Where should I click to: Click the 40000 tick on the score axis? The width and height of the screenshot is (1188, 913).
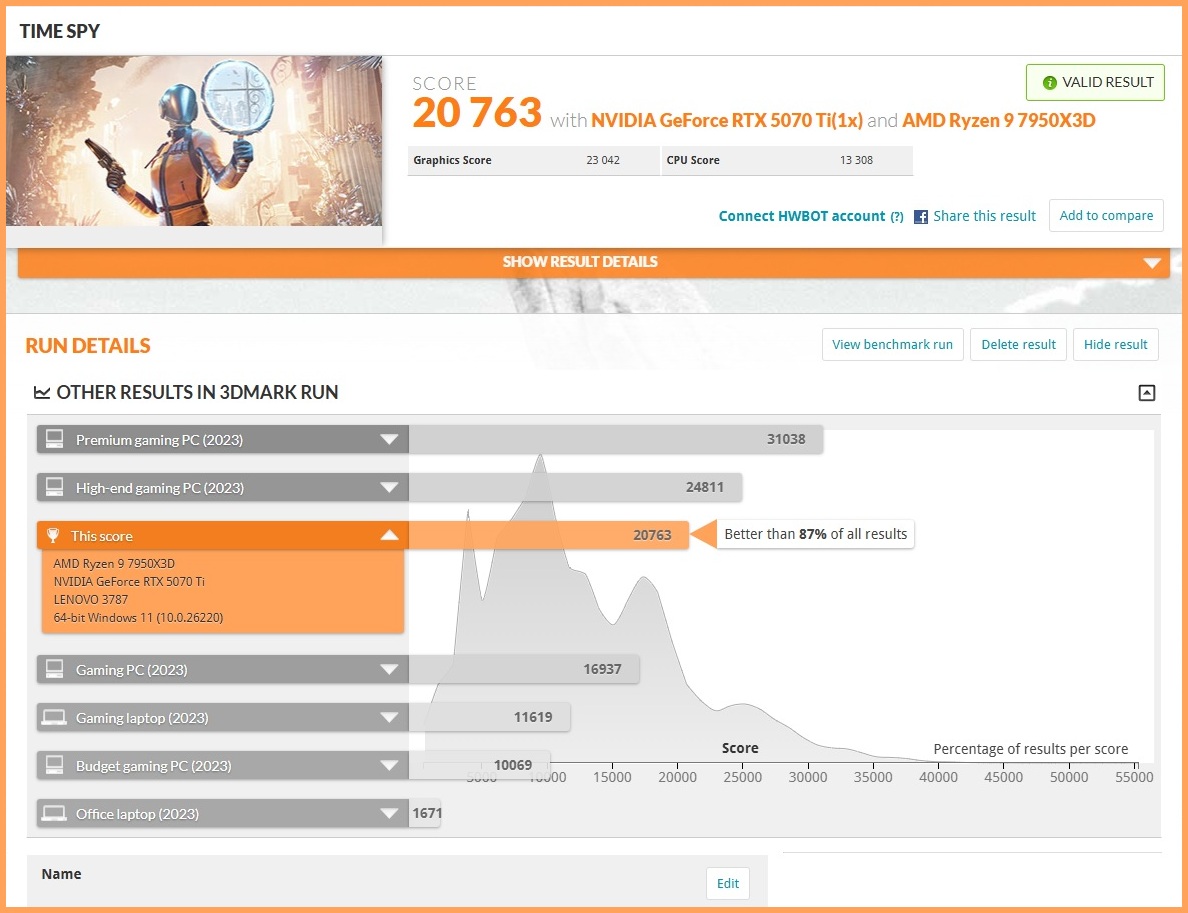938,777
